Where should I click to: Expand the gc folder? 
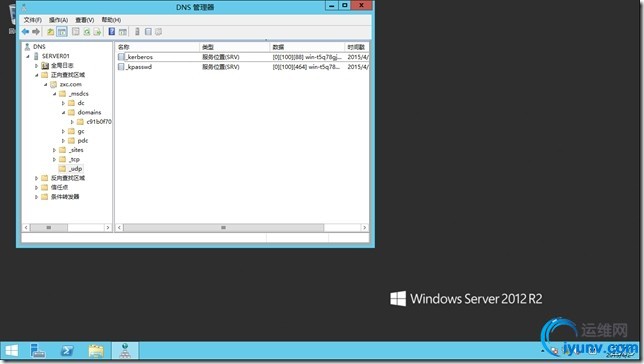63,131
